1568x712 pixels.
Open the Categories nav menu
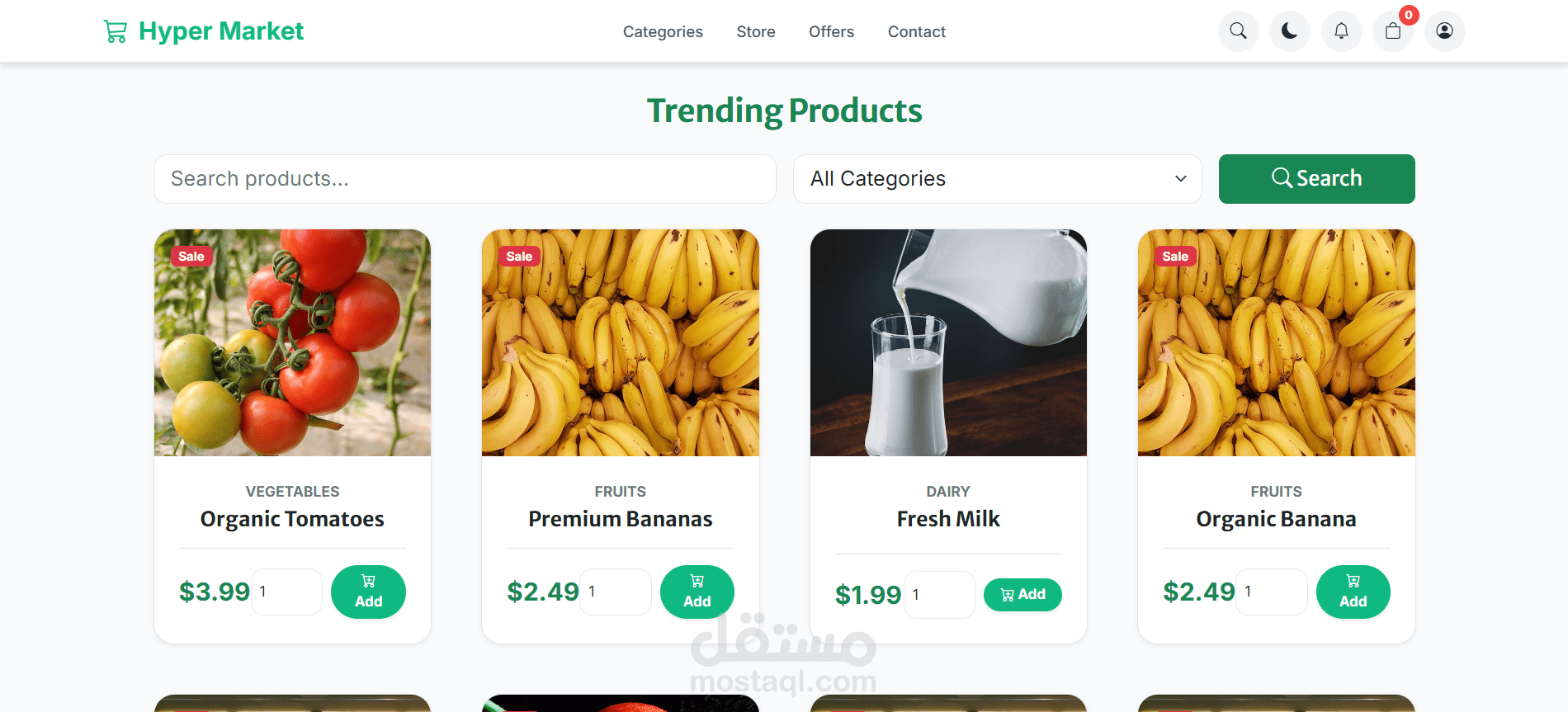tap(663, 31)
